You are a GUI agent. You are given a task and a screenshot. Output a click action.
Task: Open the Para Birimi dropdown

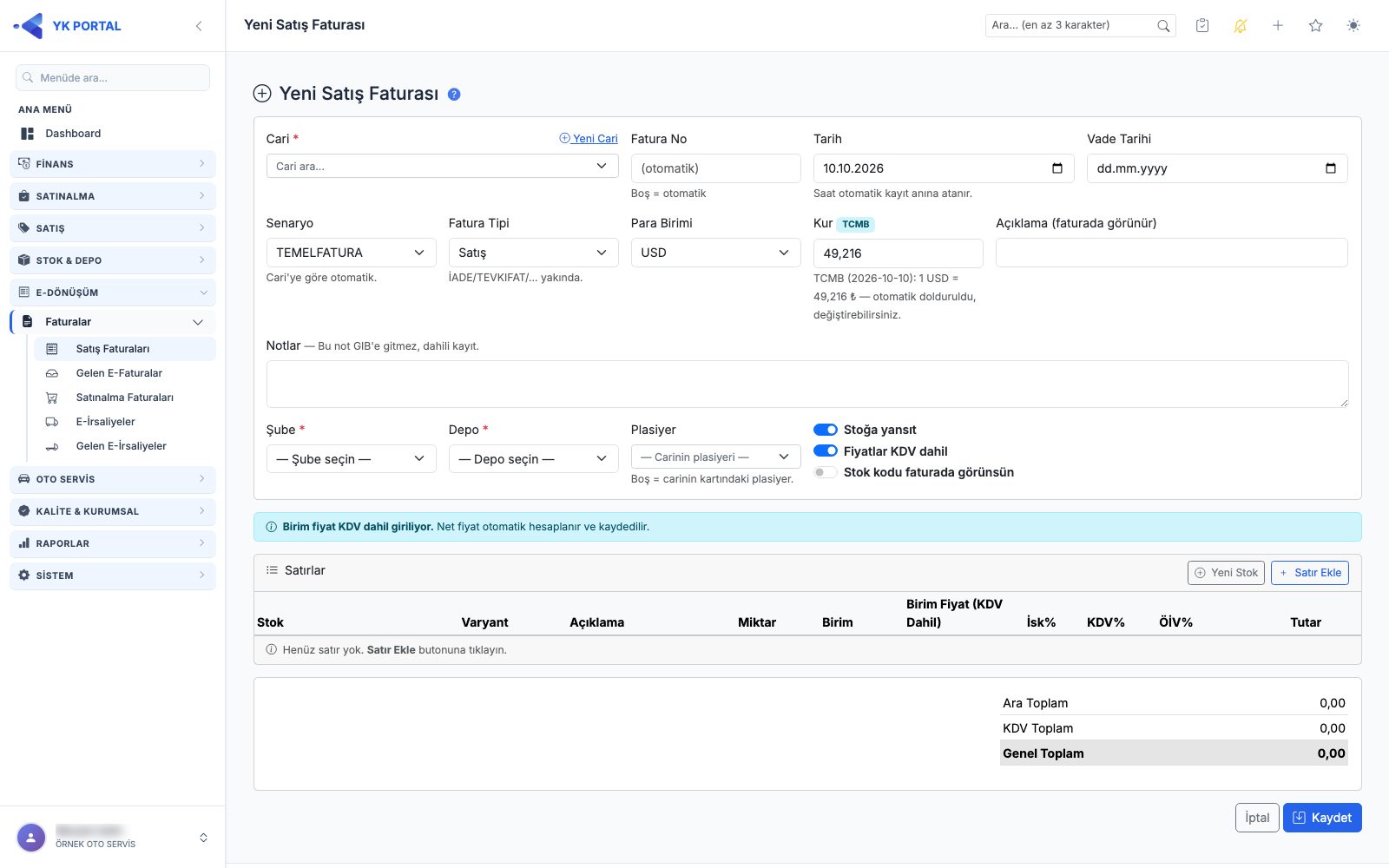coord(715,253)
